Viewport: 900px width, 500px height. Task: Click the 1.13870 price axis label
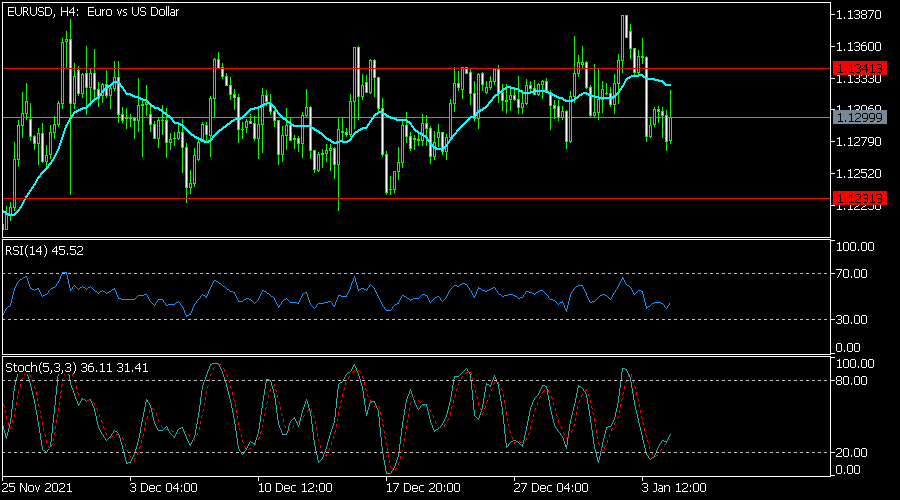[x=856, y=15]
